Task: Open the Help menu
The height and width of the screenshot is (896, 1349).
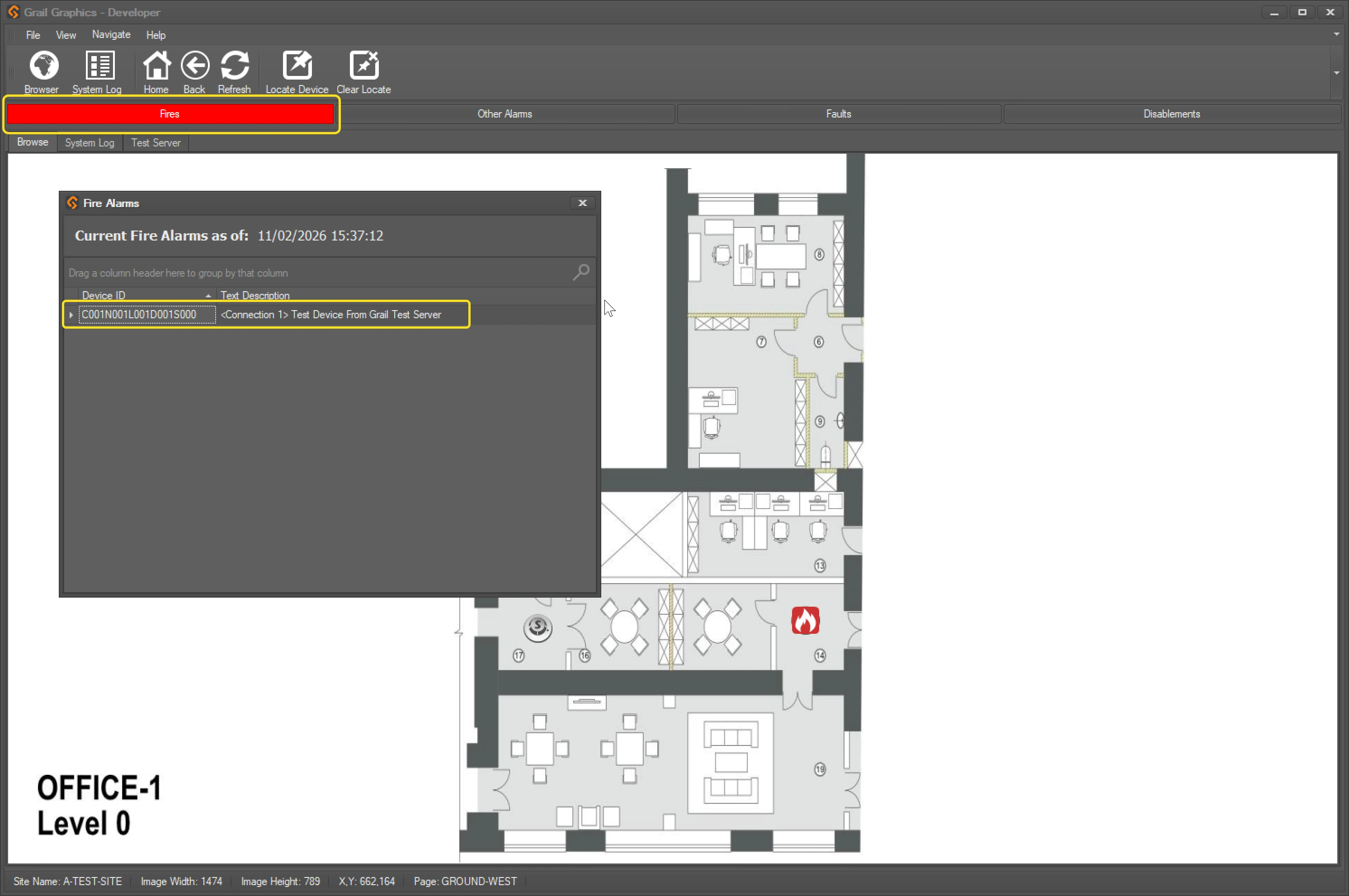Action: point(156,35)
